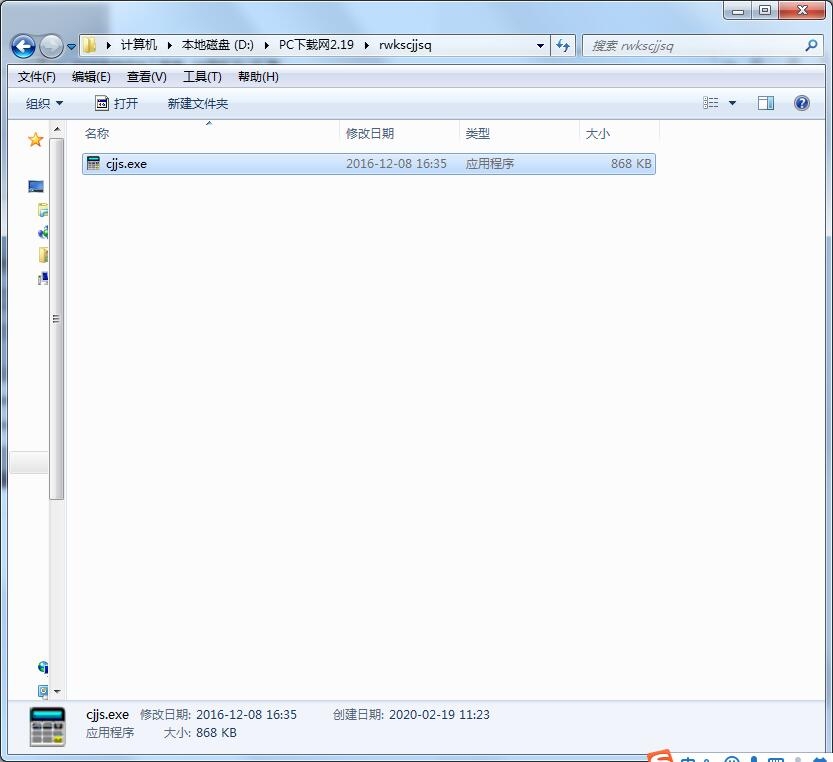Open Favorites star in navigation pane

36,140
